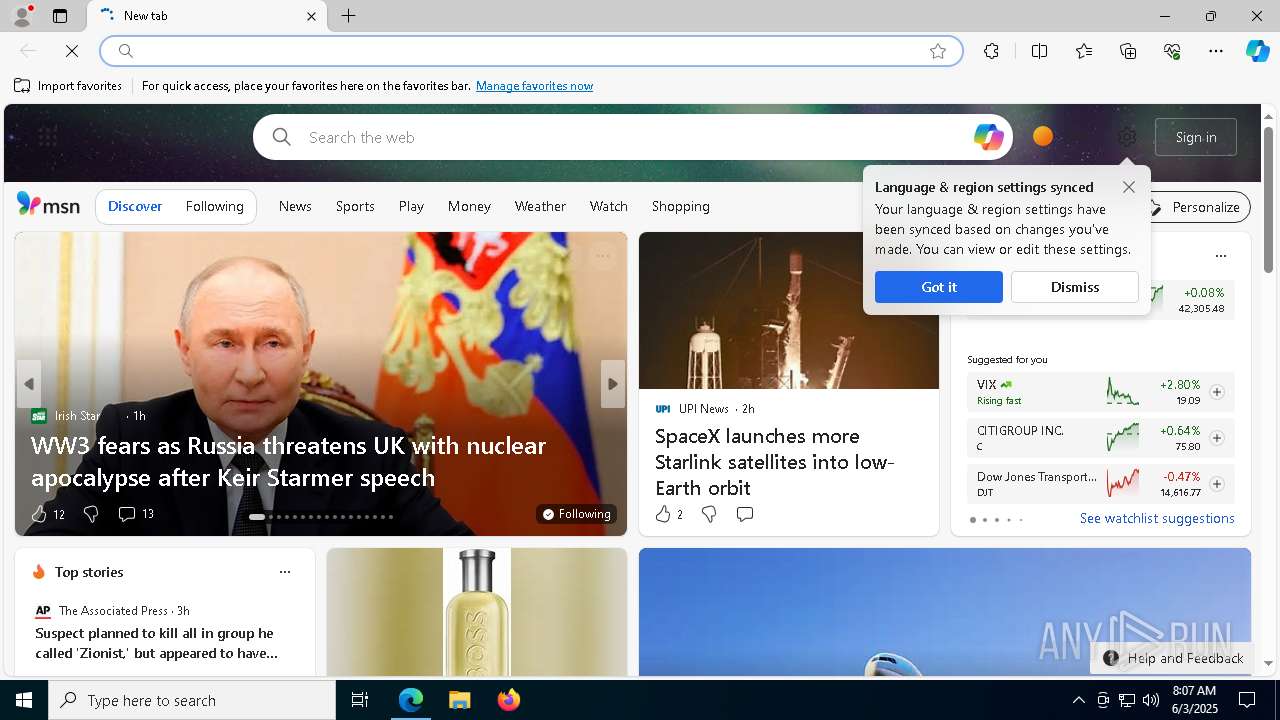Click the Sign in button
The height and width of the screenshot is (720, 1280).
tap(1196, 137)
